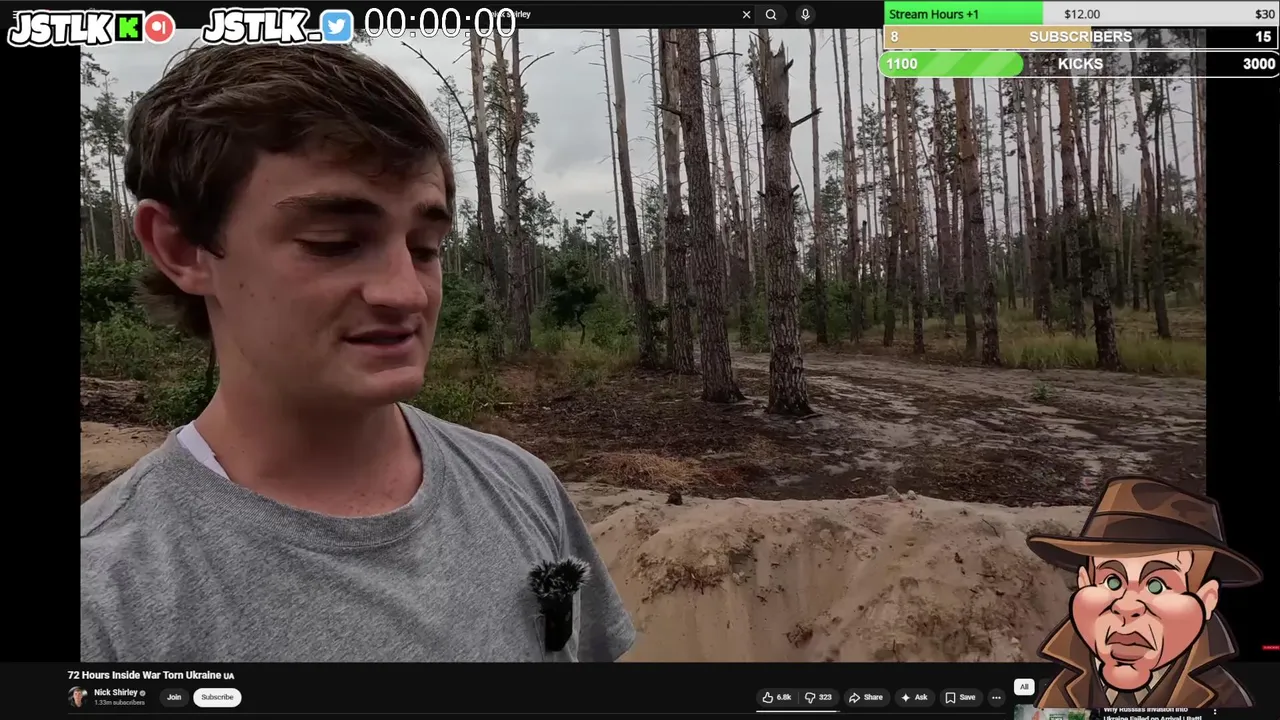The height and width of the screenshot is (720, 1280).
Task: Click the detective cartoon avatar overlay
Action: tap(1145, 592)
